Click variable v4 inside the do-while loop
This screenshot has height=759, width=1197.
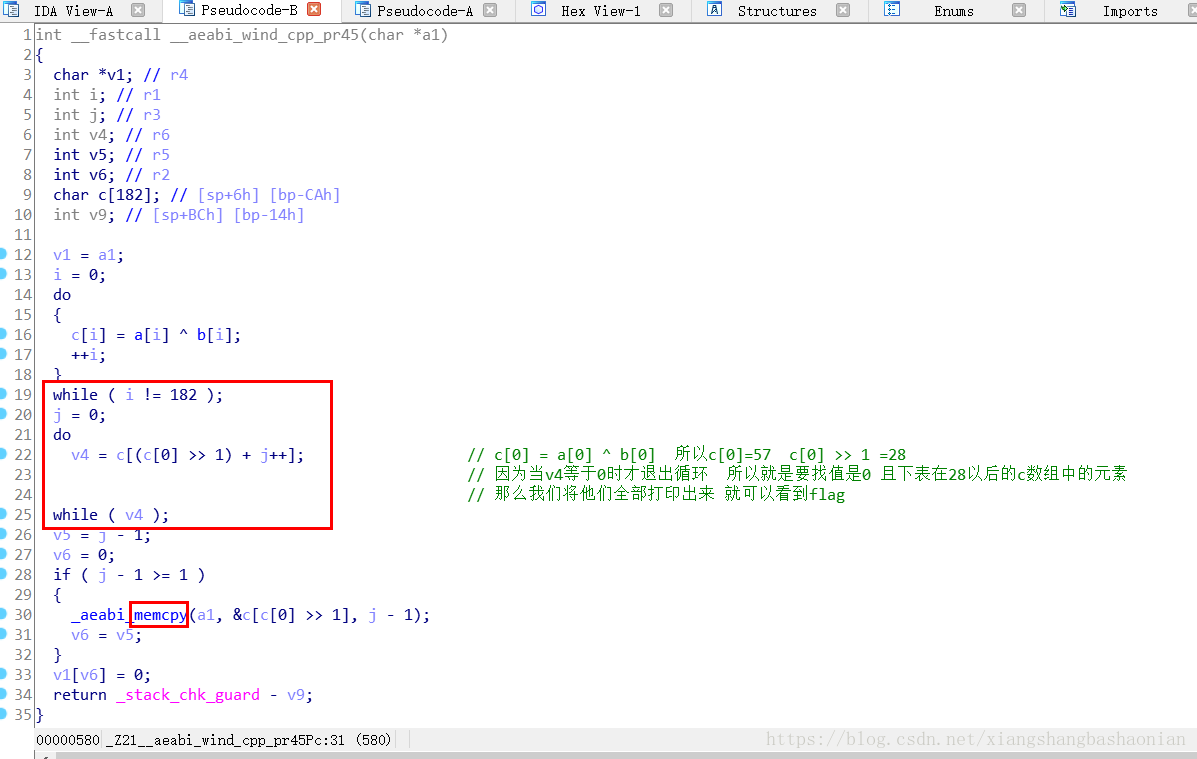(80, 454)
